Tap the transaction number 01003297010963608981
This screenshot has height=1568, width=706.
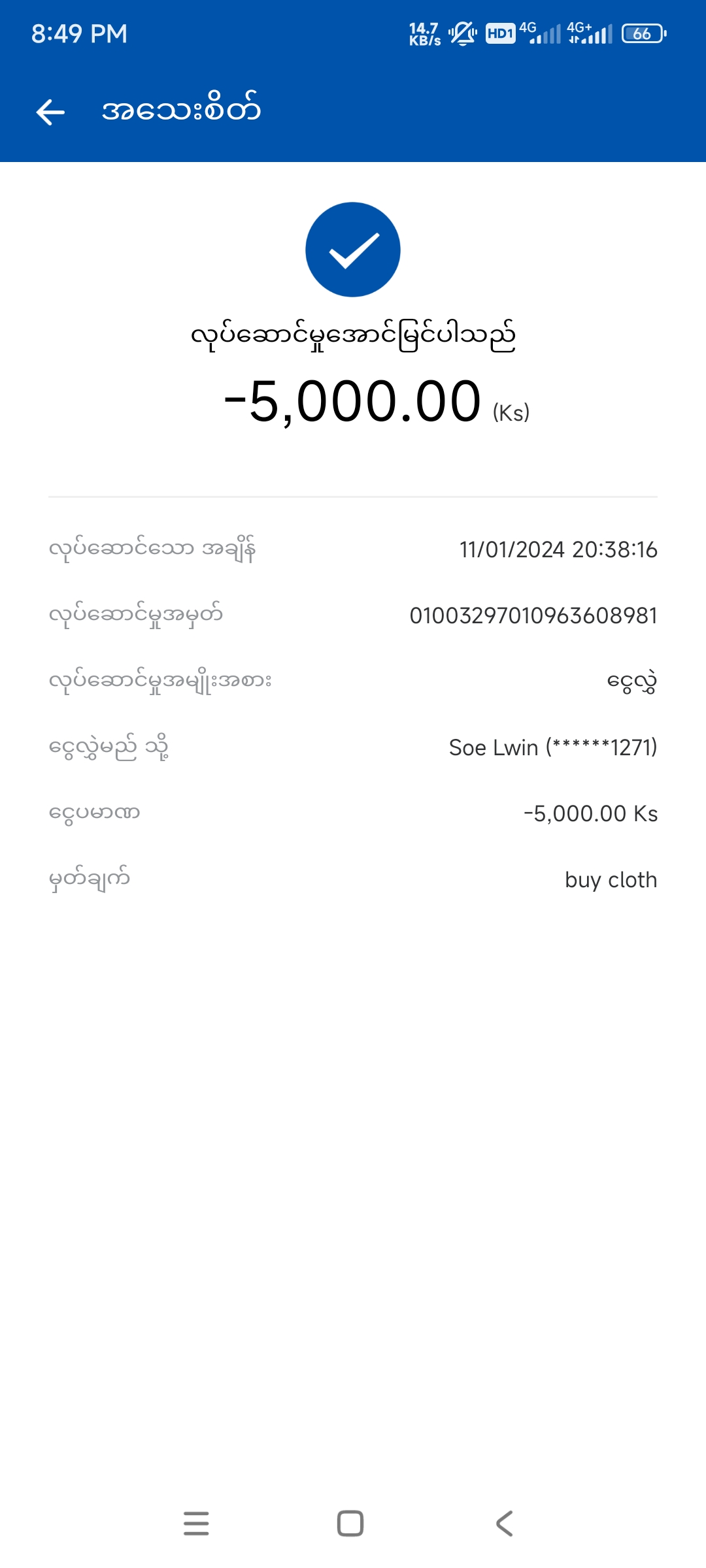(x=533, y=615)
